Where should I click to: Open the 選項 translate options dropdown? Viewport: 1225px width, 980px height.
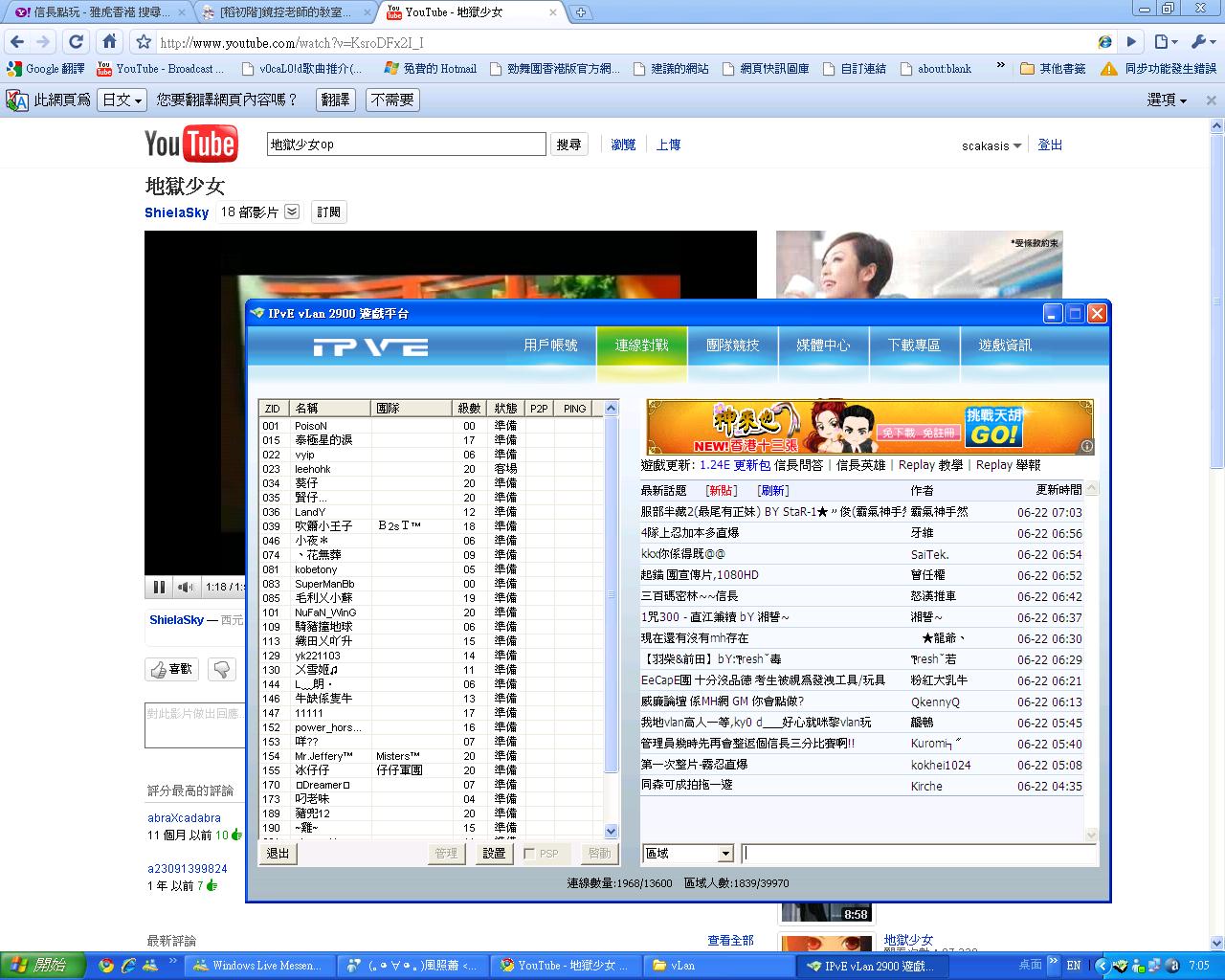pos(1167,100)
